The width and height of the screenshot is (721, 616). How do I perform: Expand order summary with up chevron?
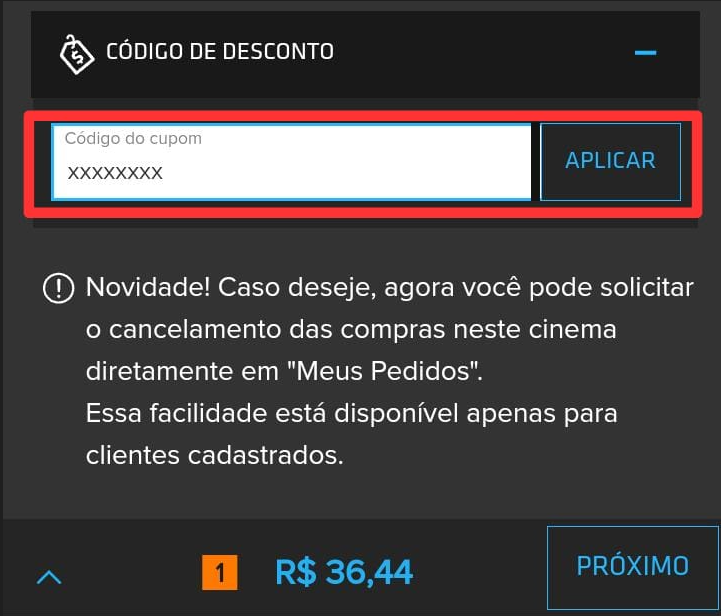(x=49, y=576)
